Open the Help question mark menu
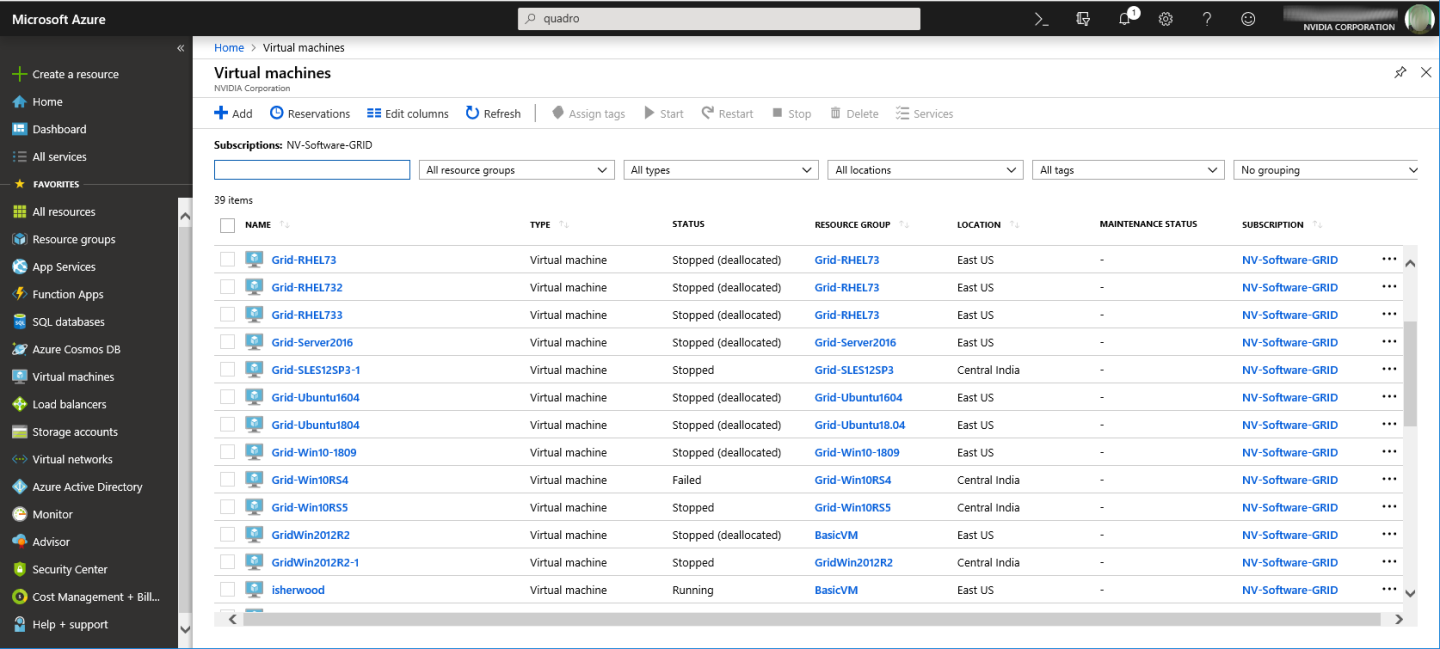The image size is (1440, 649). click(1206, 18)
